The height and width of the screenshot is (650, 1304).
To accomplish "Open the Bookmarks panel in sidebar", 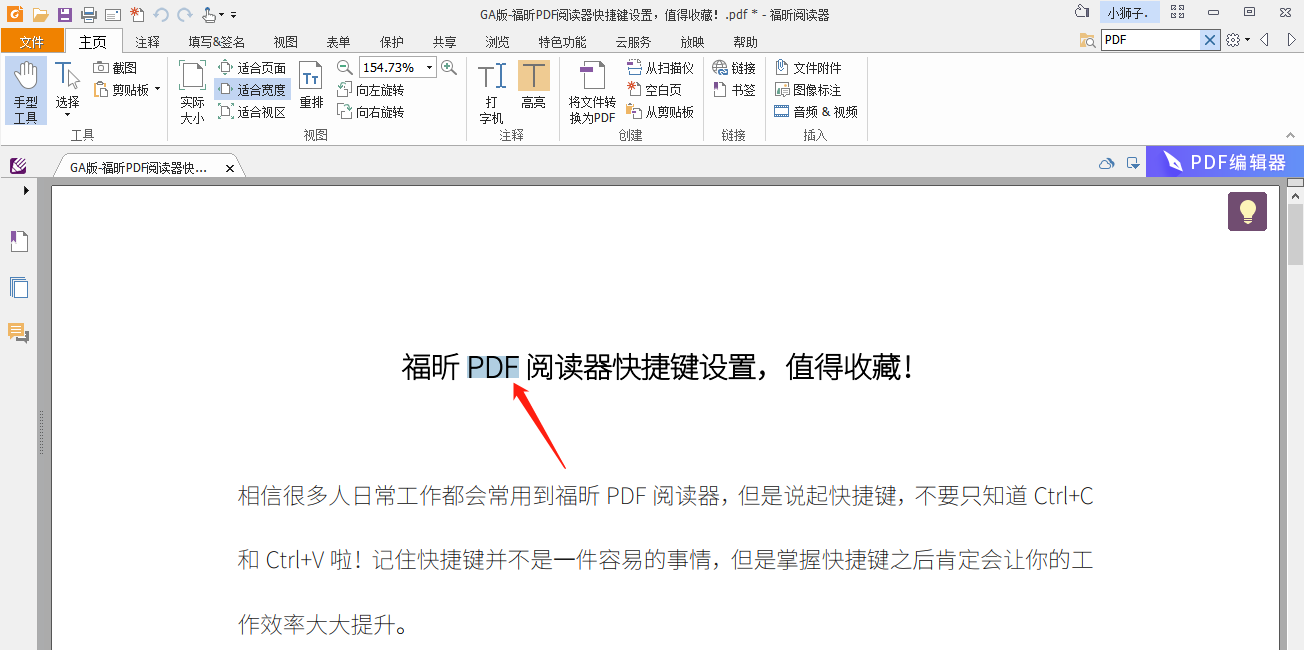I will [x=19, y=241].
